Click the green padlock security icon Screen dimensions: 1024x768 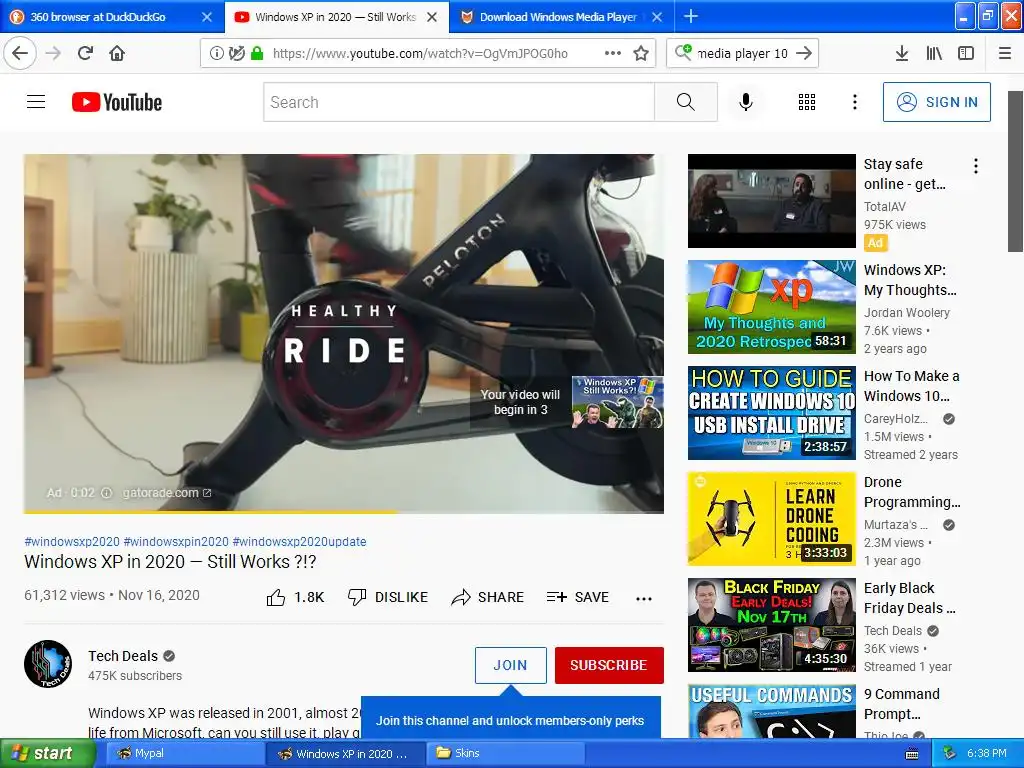[x=257, y=54]
